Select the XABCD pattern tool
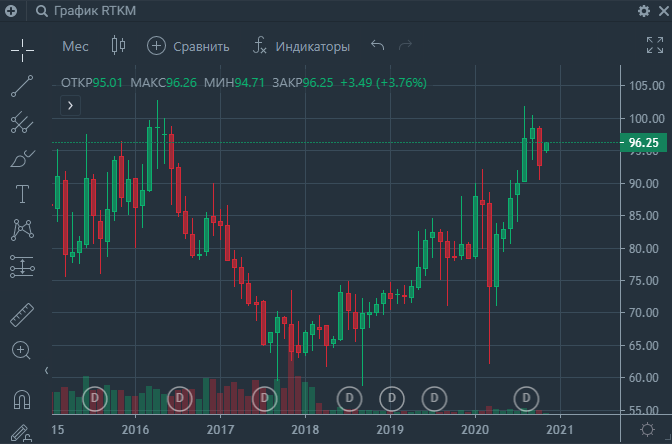 pyautogui.click(x=22, y=230)
